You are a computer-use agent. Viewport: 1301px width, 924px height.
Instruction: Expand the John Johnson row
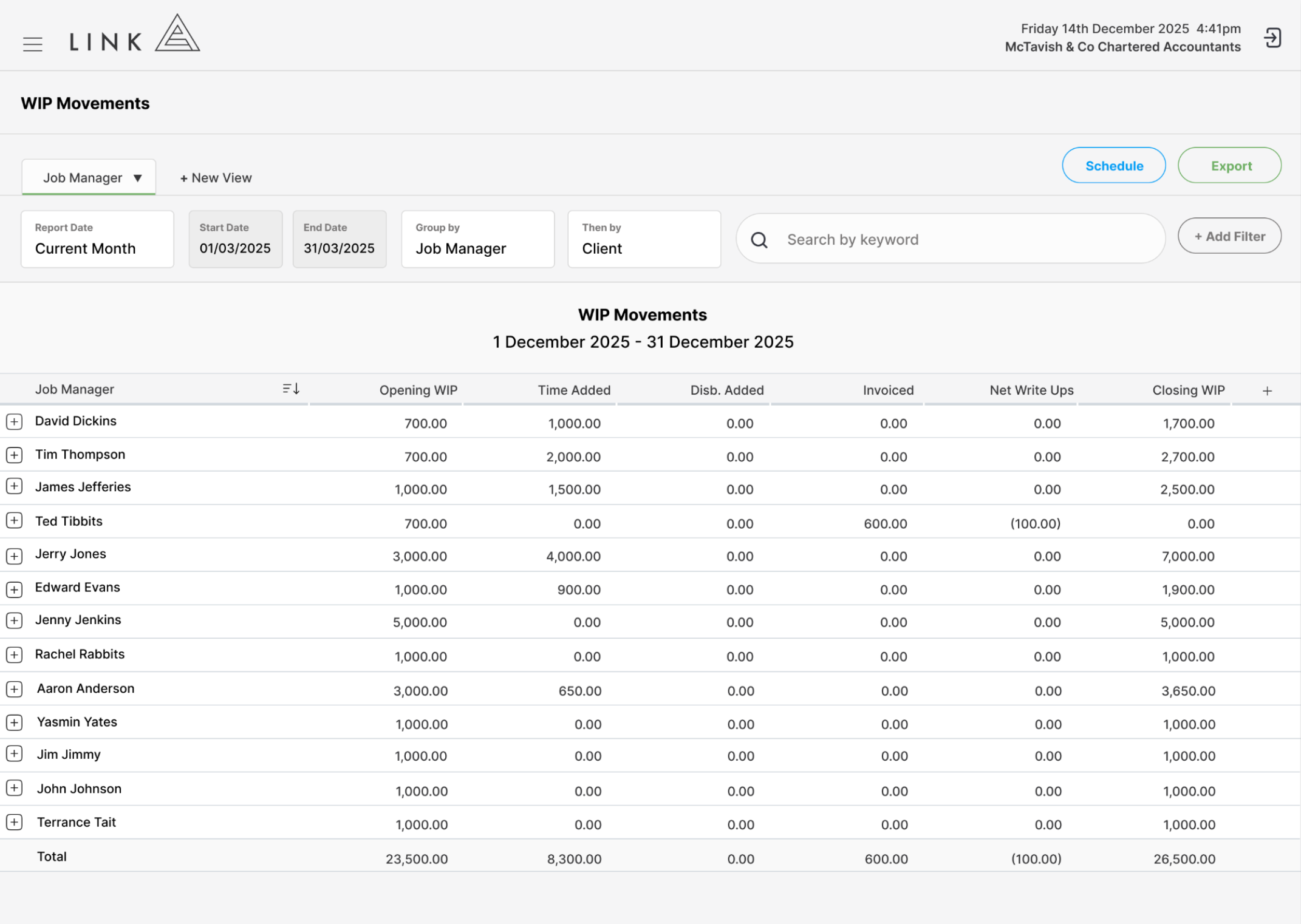[x=15, y=788]
